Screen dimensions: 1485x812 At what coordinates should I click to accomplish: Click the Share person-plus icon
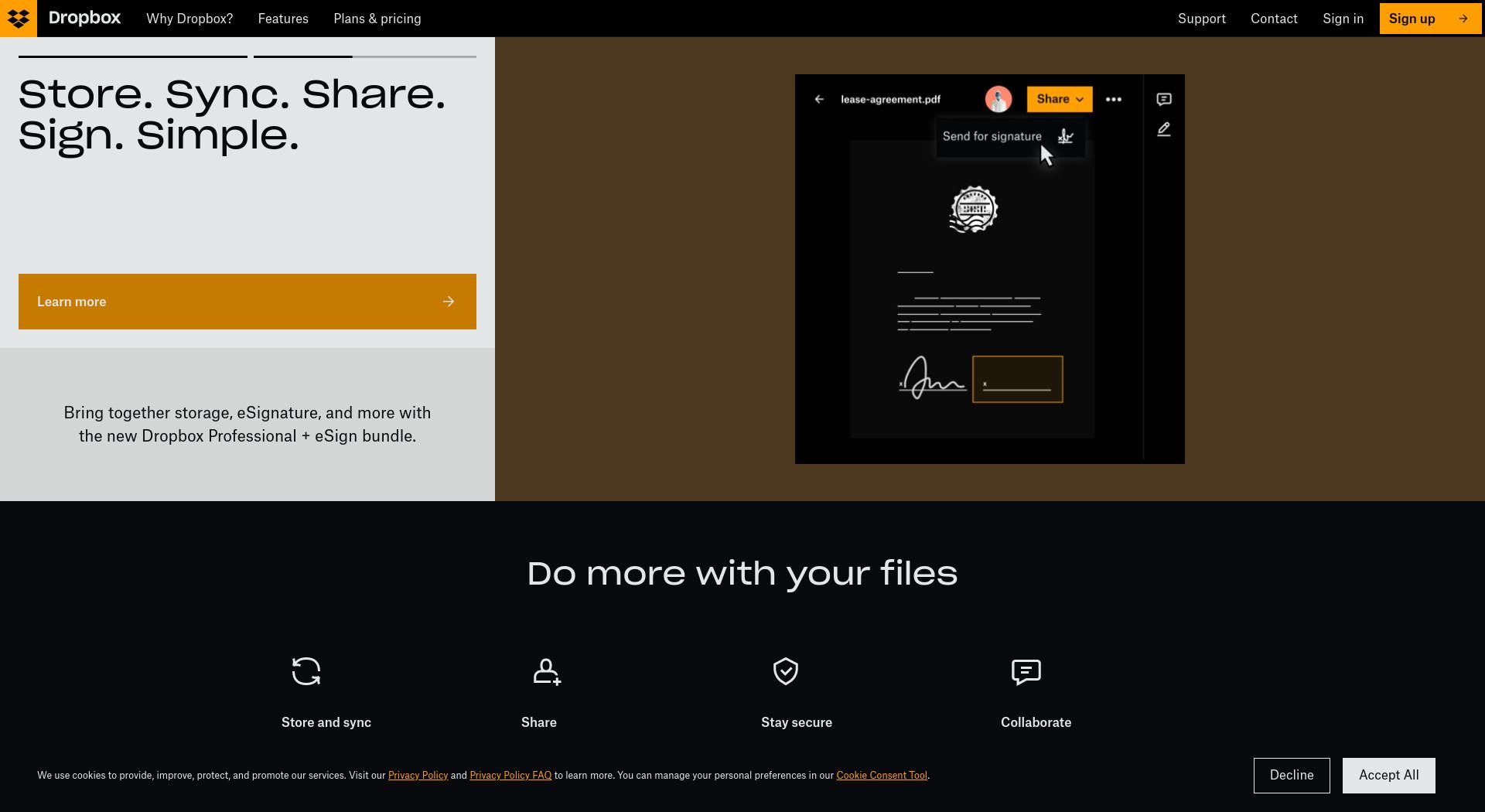point(547,671)
